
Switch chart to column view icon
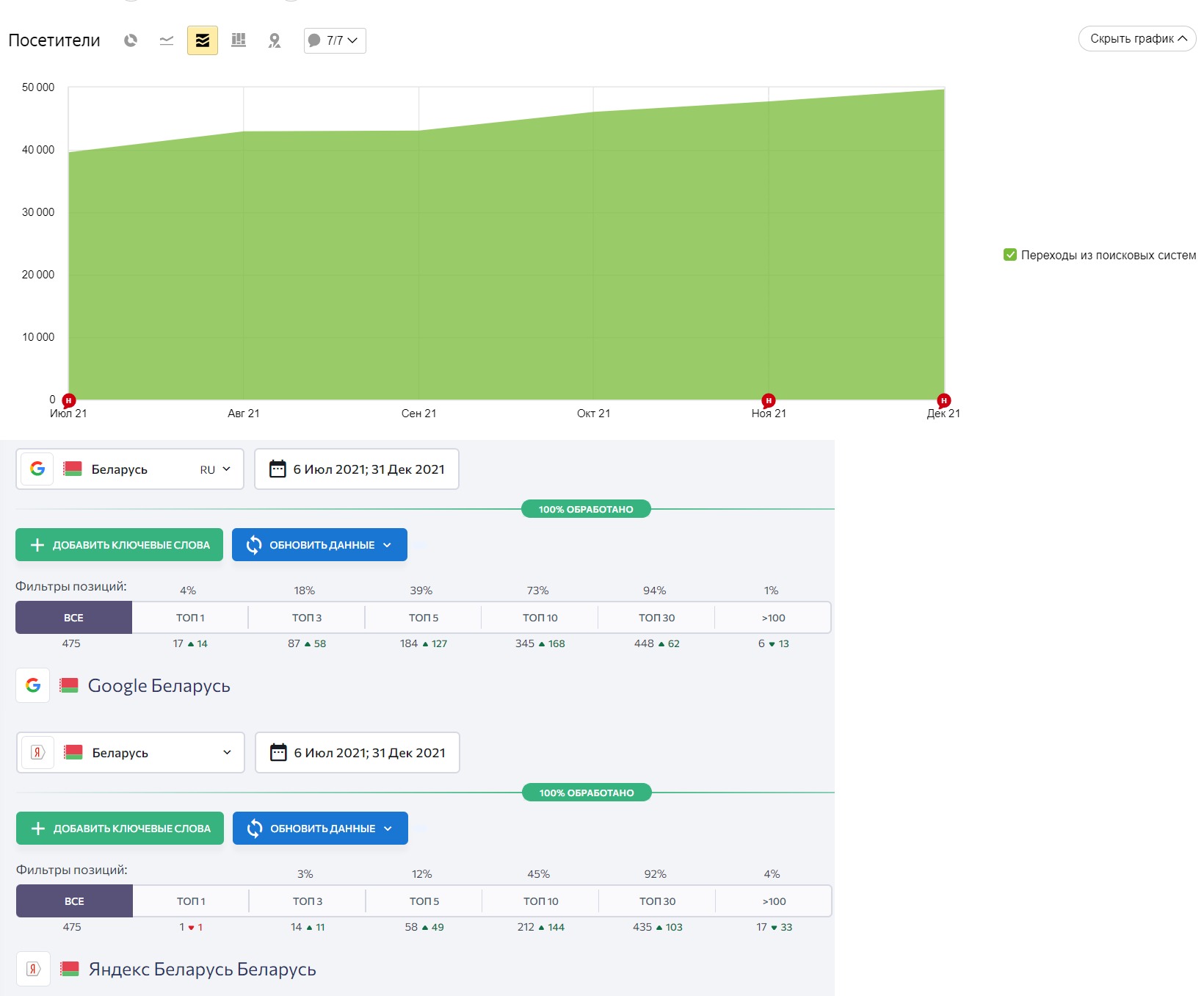(x=239, y=40)
